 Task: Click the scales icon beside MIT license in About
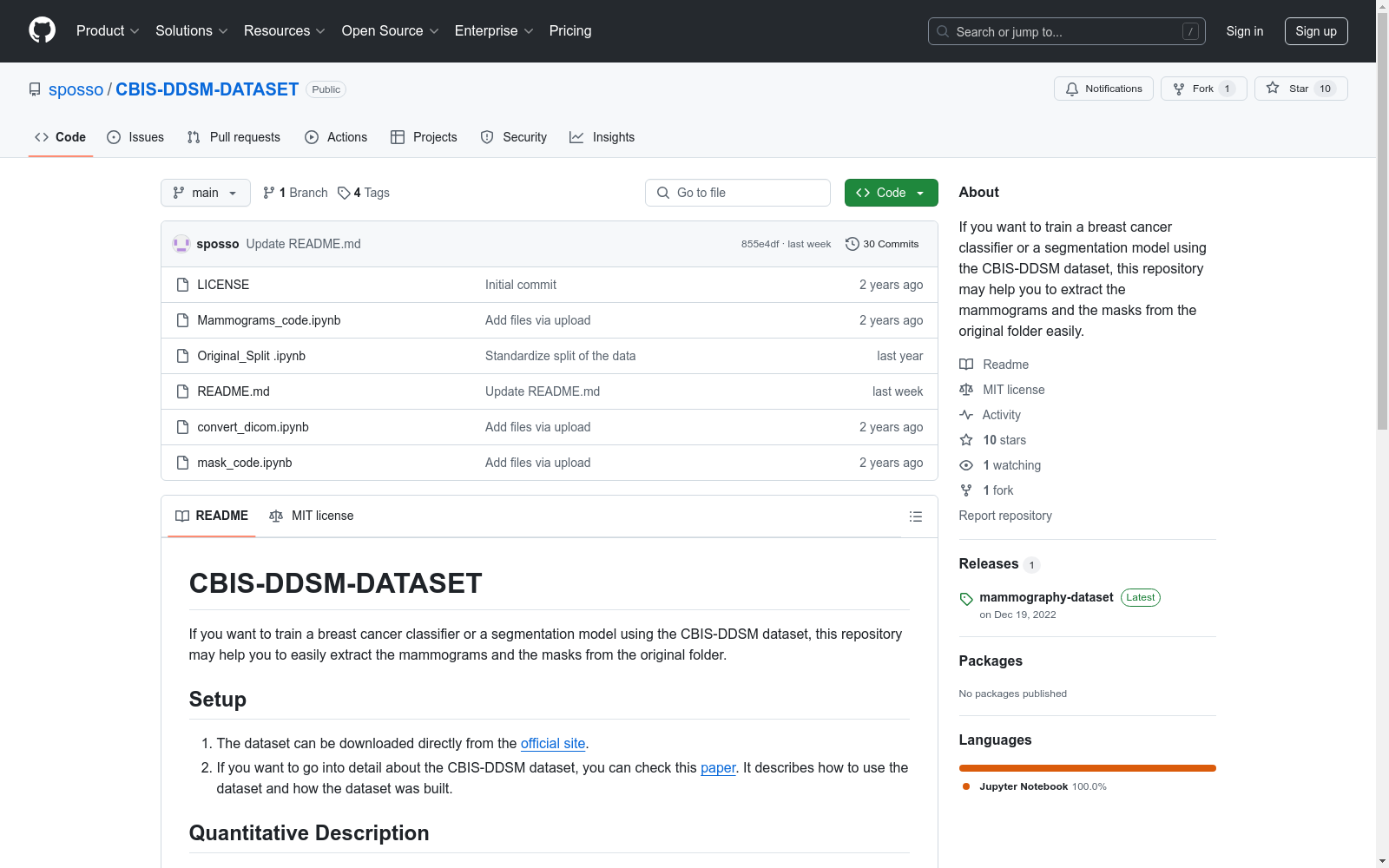coord(966,390)
